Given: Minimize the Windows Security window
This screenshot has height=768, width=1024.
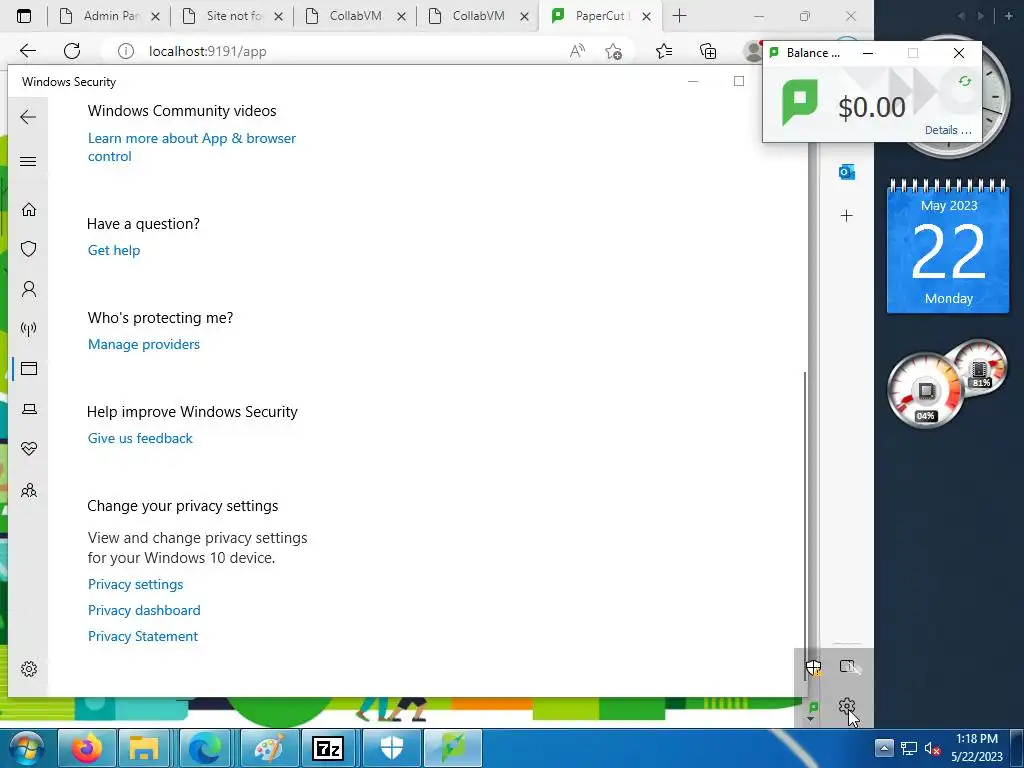Looking at the screenshot, I should (x=693, y=81).
